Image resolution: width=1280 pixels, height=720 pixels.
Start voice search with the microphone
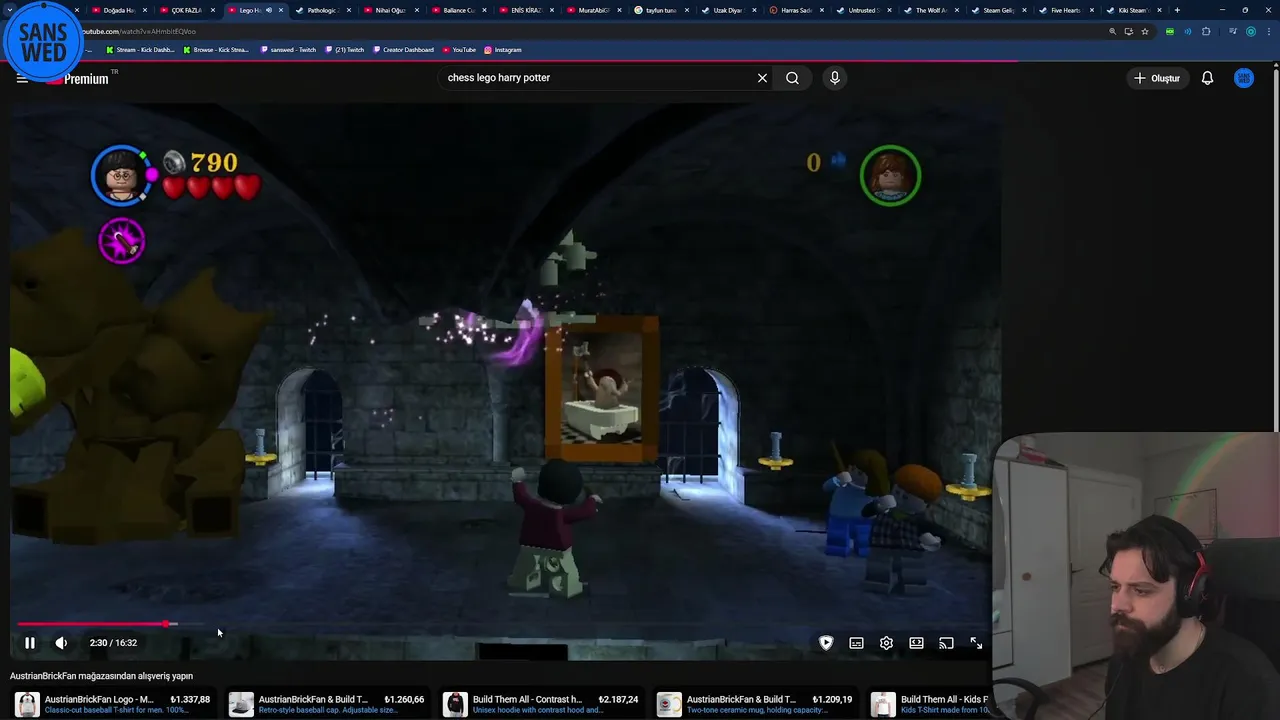[834, 78]
